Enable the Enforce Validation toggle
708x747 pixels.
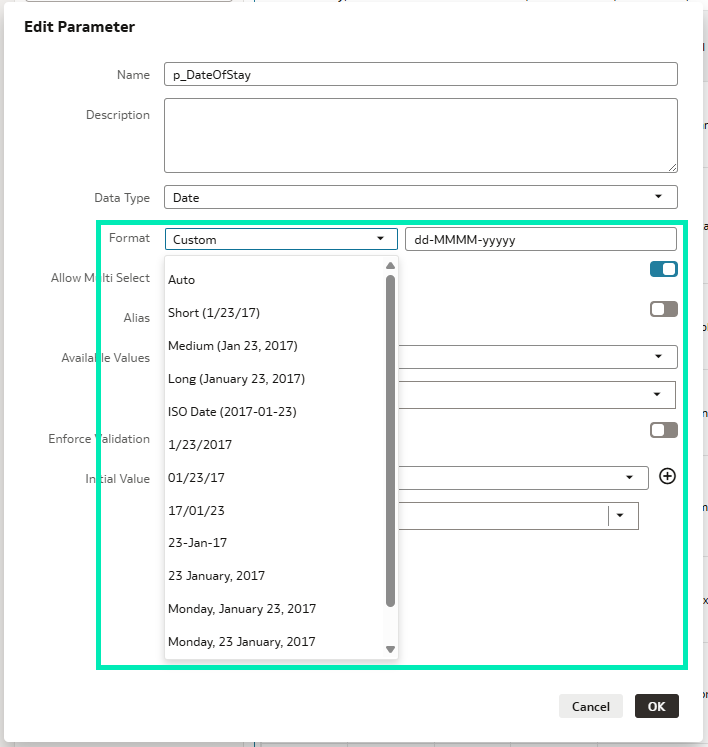pos(663,430)
